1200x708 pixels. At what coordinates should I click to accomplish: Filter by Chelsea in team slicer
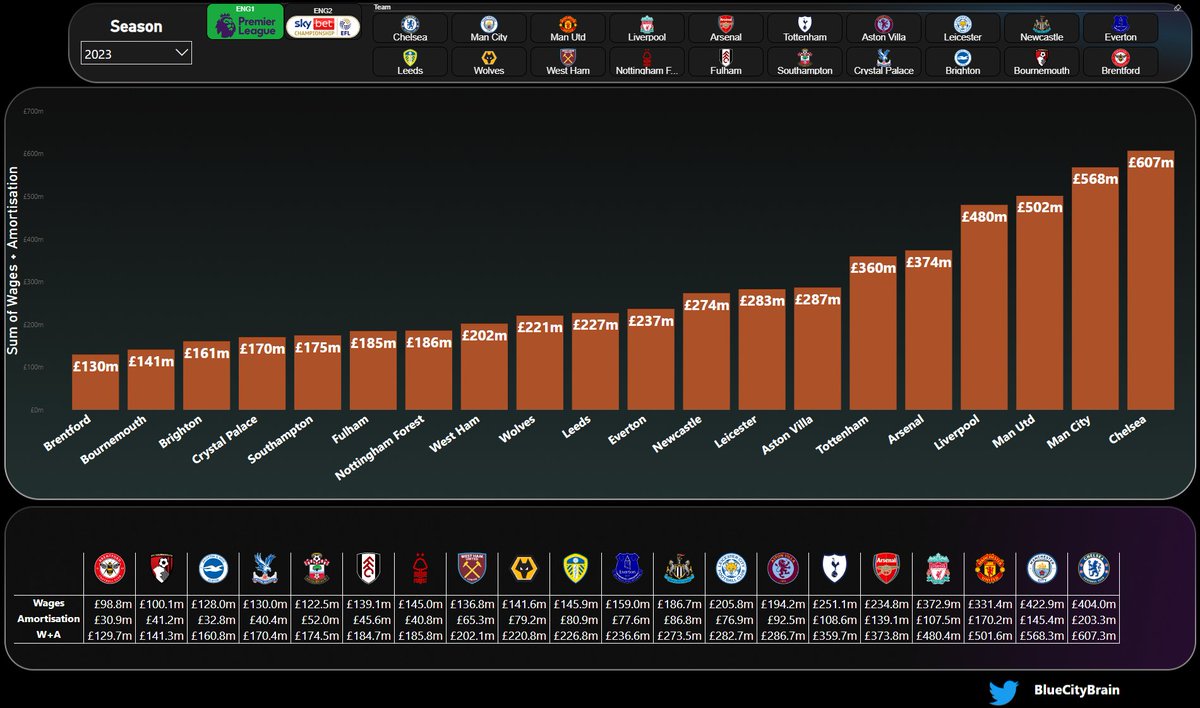[410, 28]
